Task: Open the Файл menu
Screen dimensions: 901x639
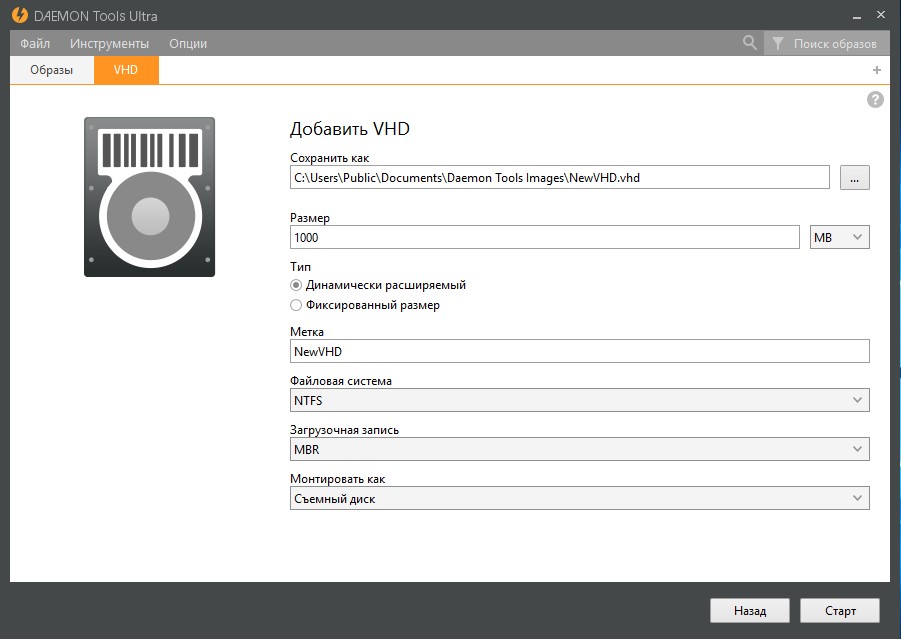Action: coord(35,44)
